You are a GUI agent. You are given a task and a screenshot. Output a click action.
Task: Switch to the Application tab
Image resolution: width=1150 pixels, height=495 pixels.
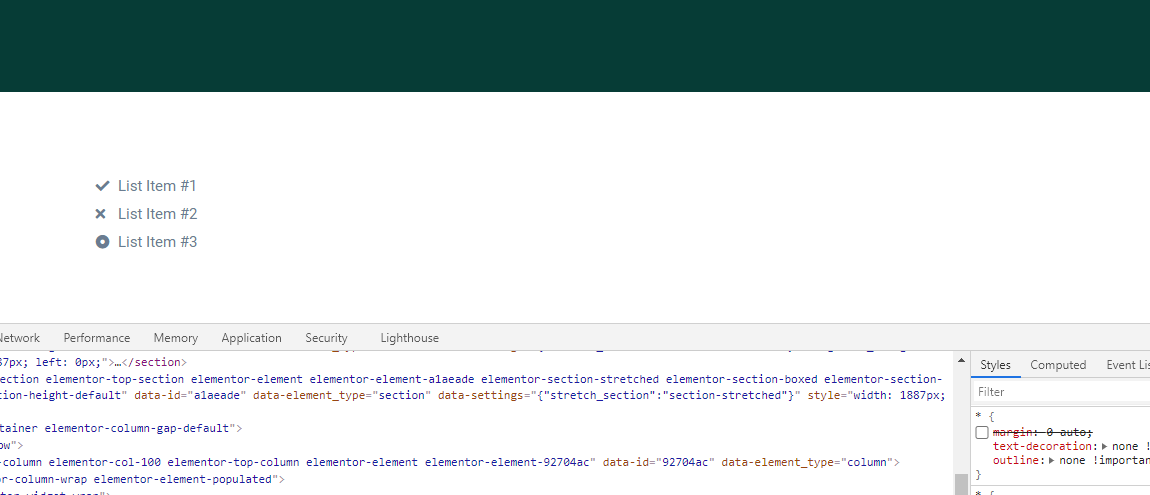click(x=252, y=338)
